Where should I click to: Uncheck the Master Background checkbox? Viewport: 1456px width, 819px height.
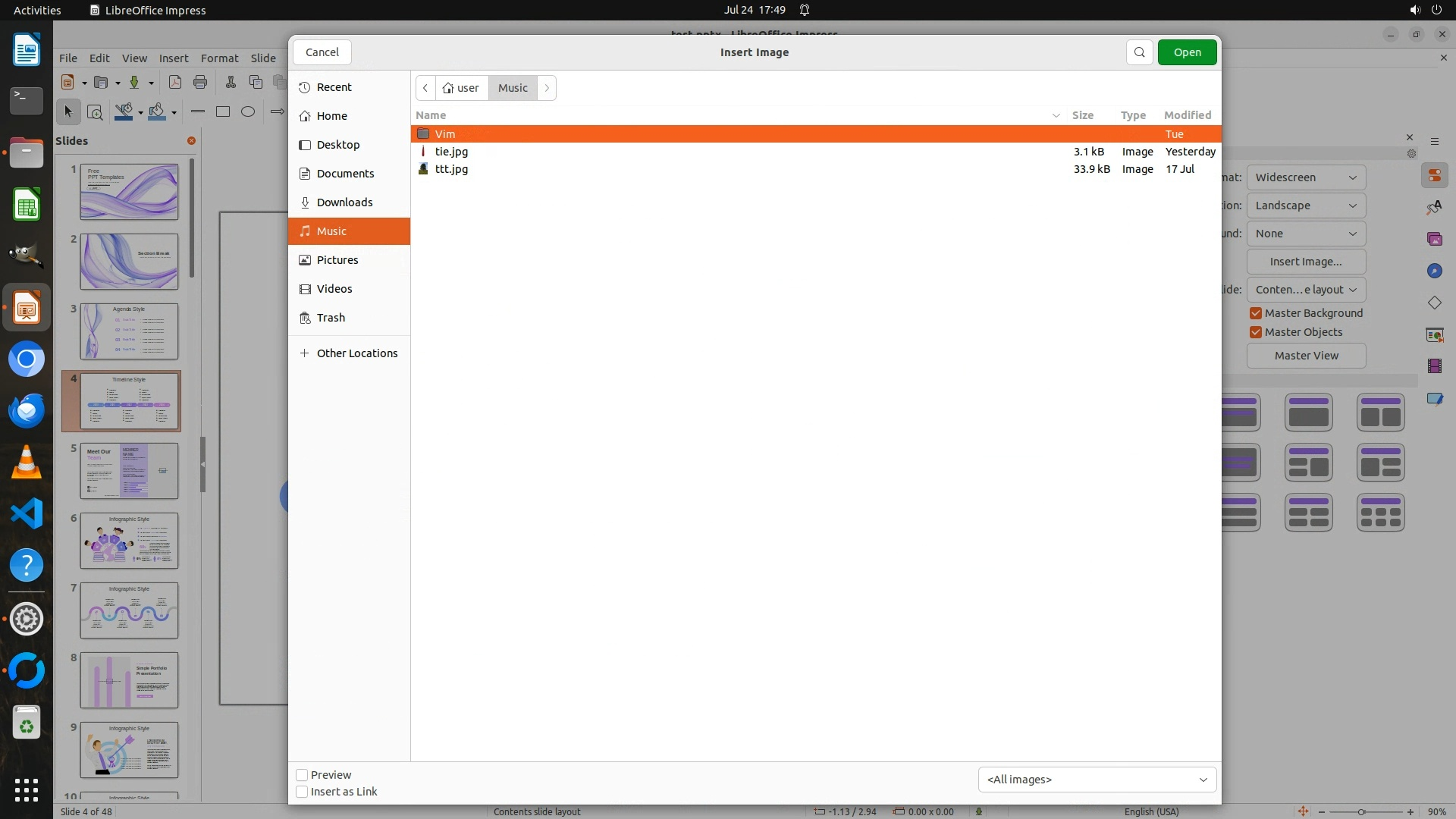point(1256,313)
